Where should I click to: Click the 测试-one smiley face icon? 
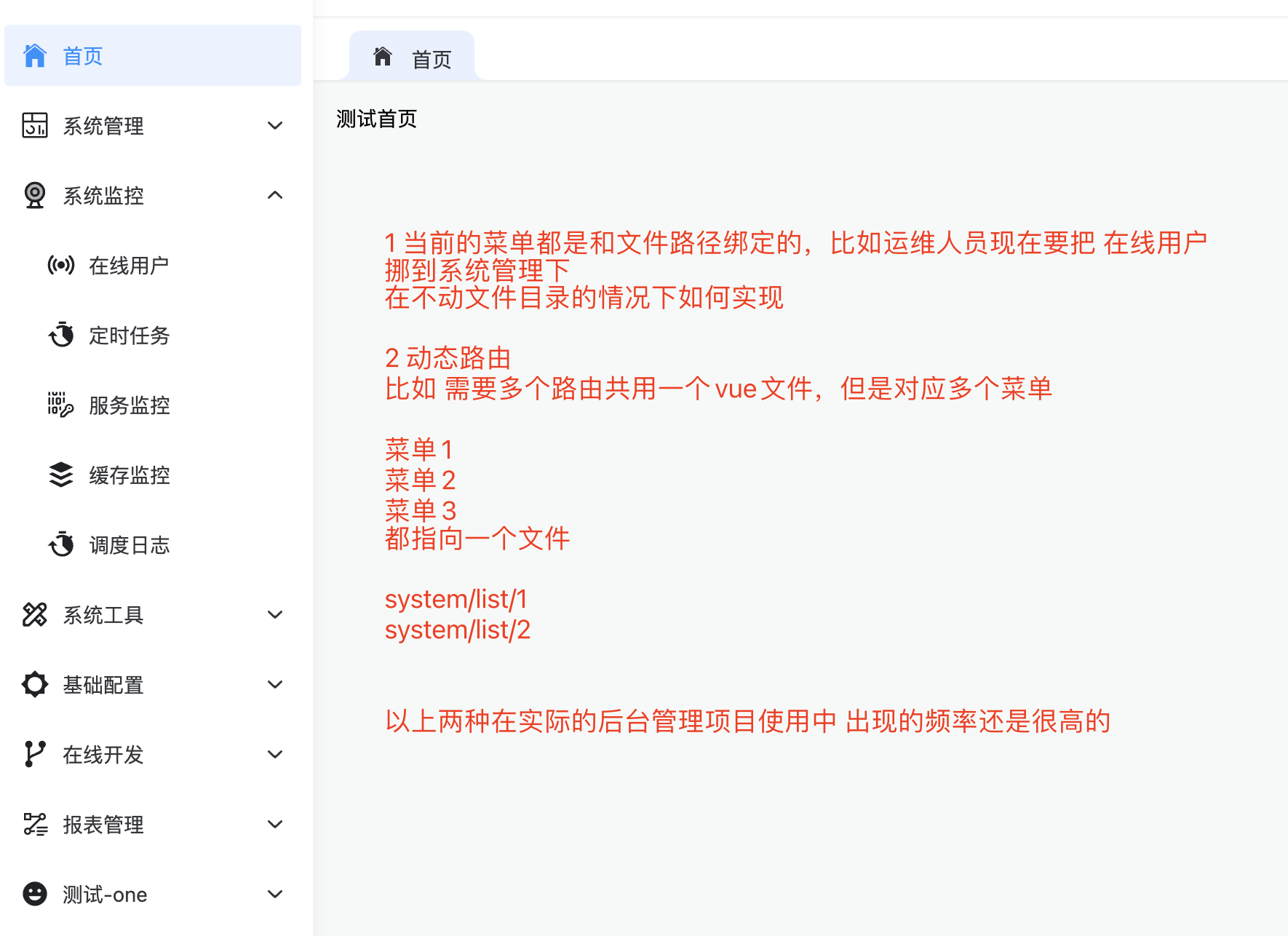pyautogui.click(x=33, y=894)
